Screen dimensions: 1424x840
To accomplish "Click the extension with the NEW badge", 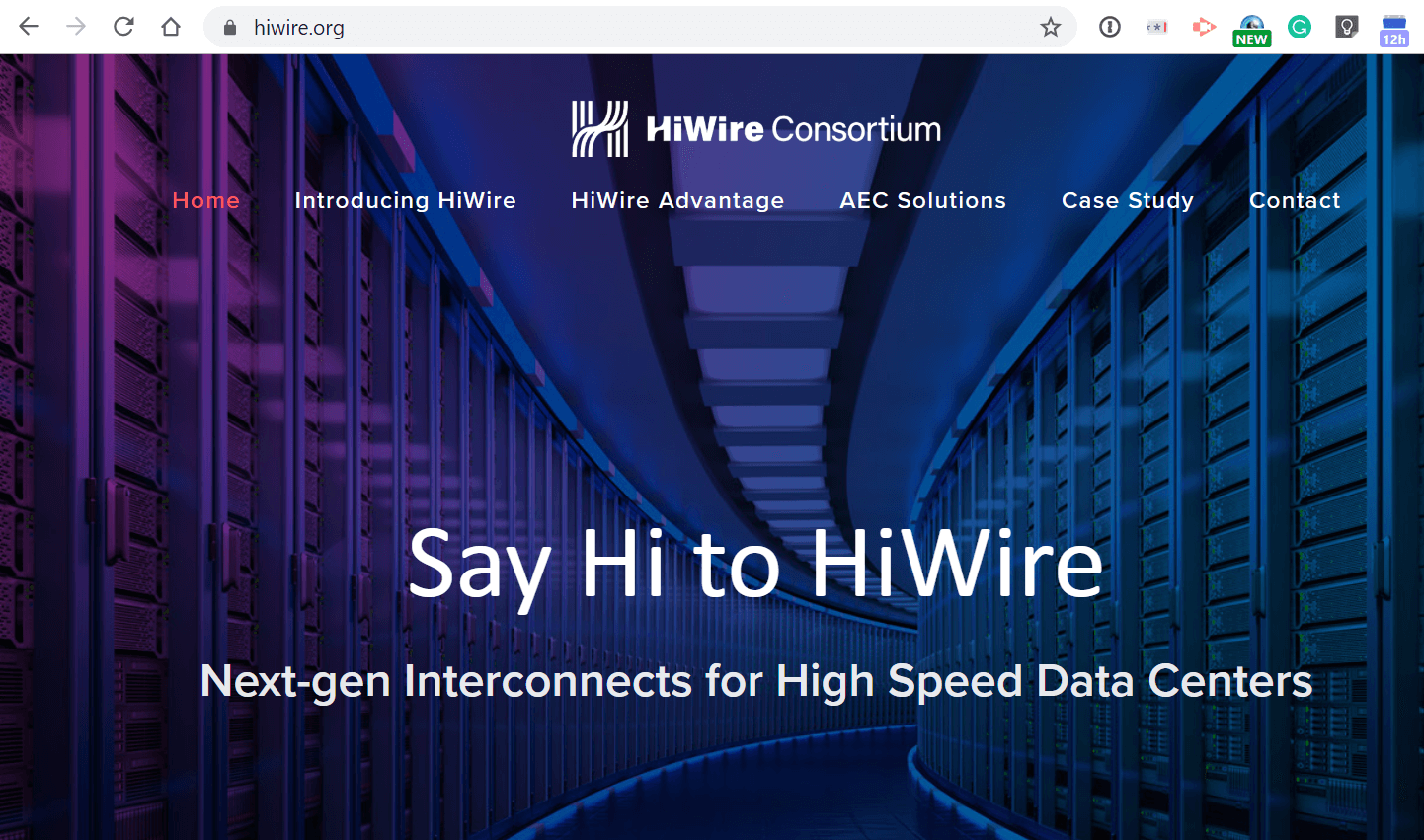I will [1252, 27].
